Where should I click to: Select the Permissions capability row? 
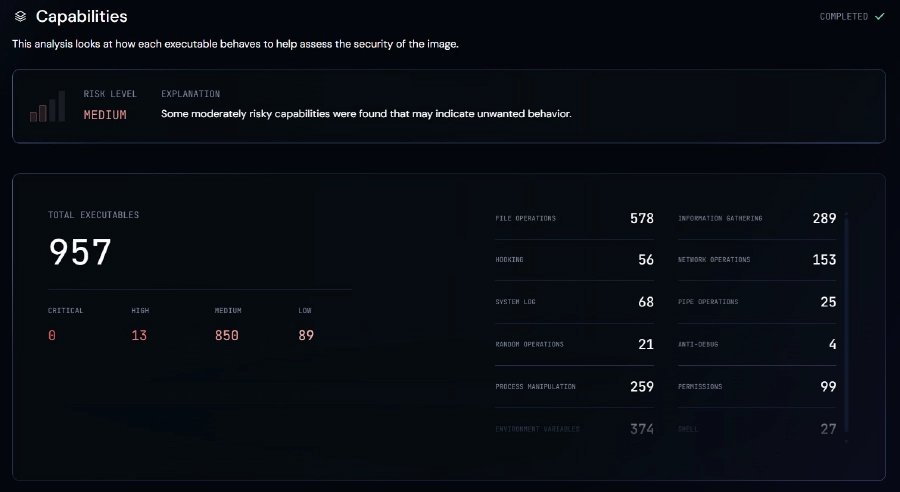[757, 386]
